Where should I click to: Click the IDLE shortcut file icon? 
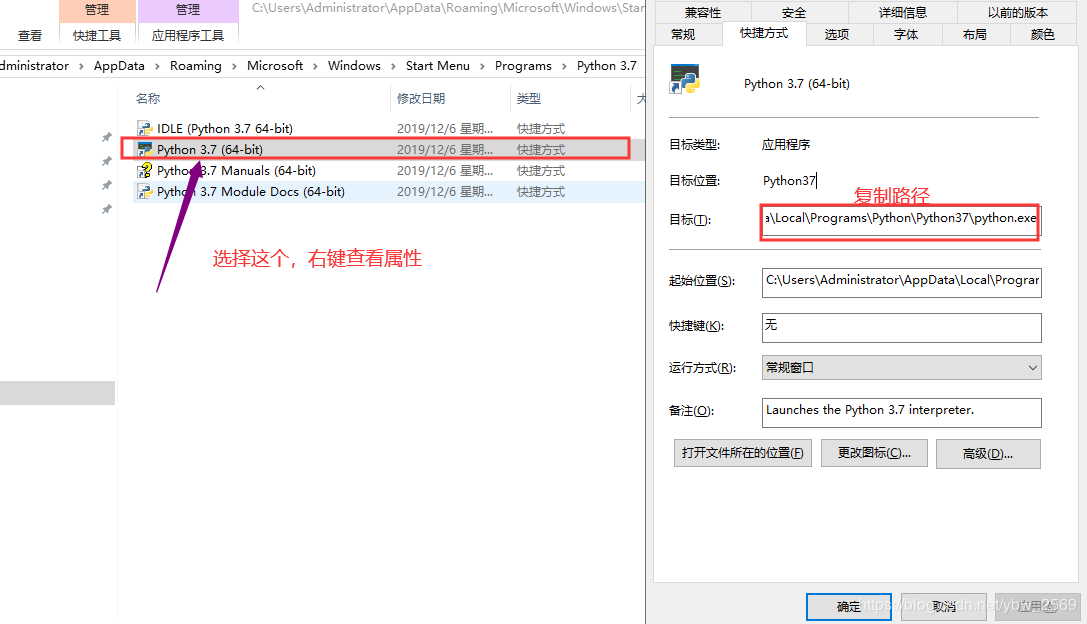pyautogui.click(x=144, y=128)
